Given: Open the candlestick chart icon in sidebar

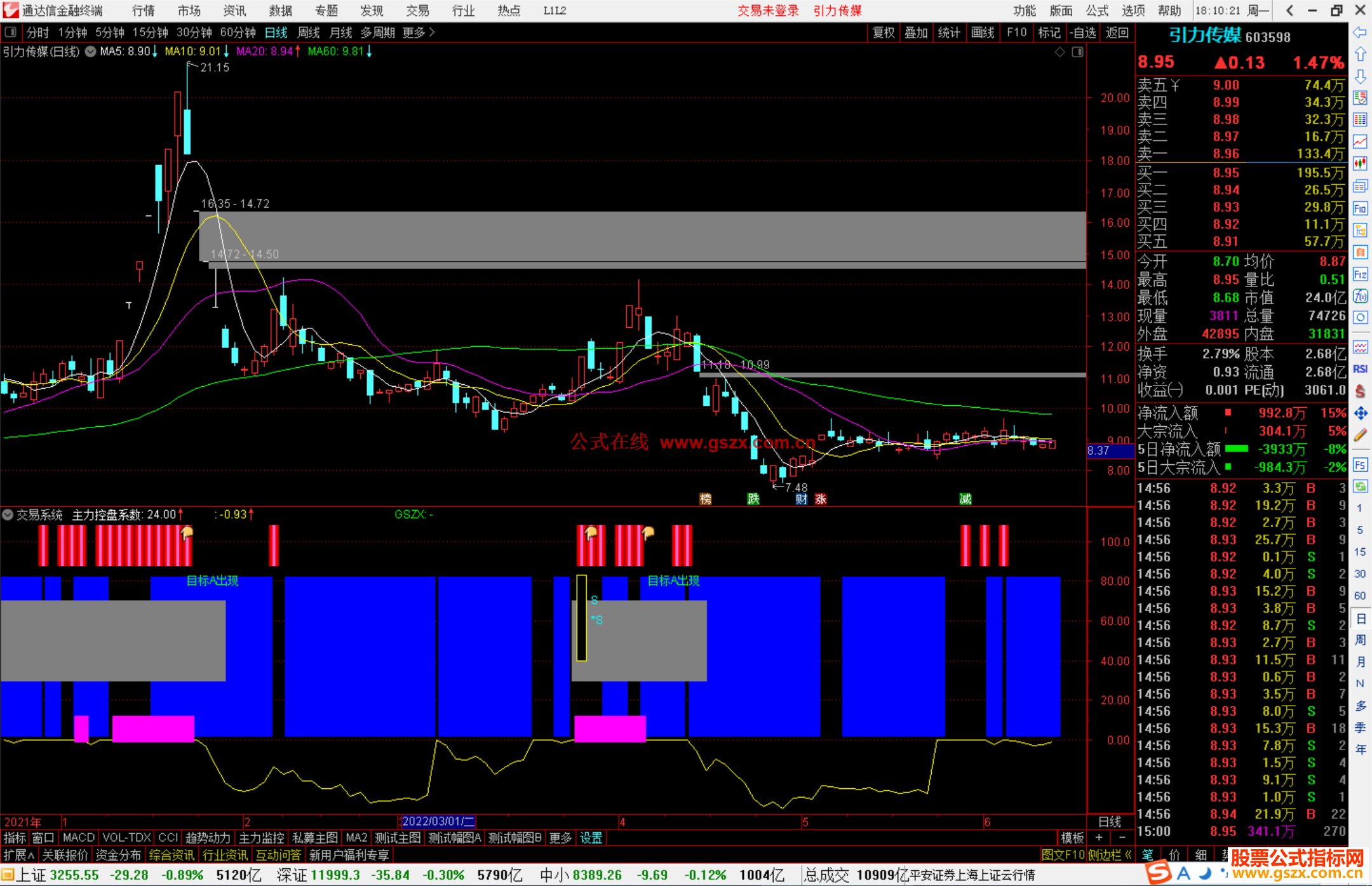Looking at the screenshot, I should coord(1360,164).
